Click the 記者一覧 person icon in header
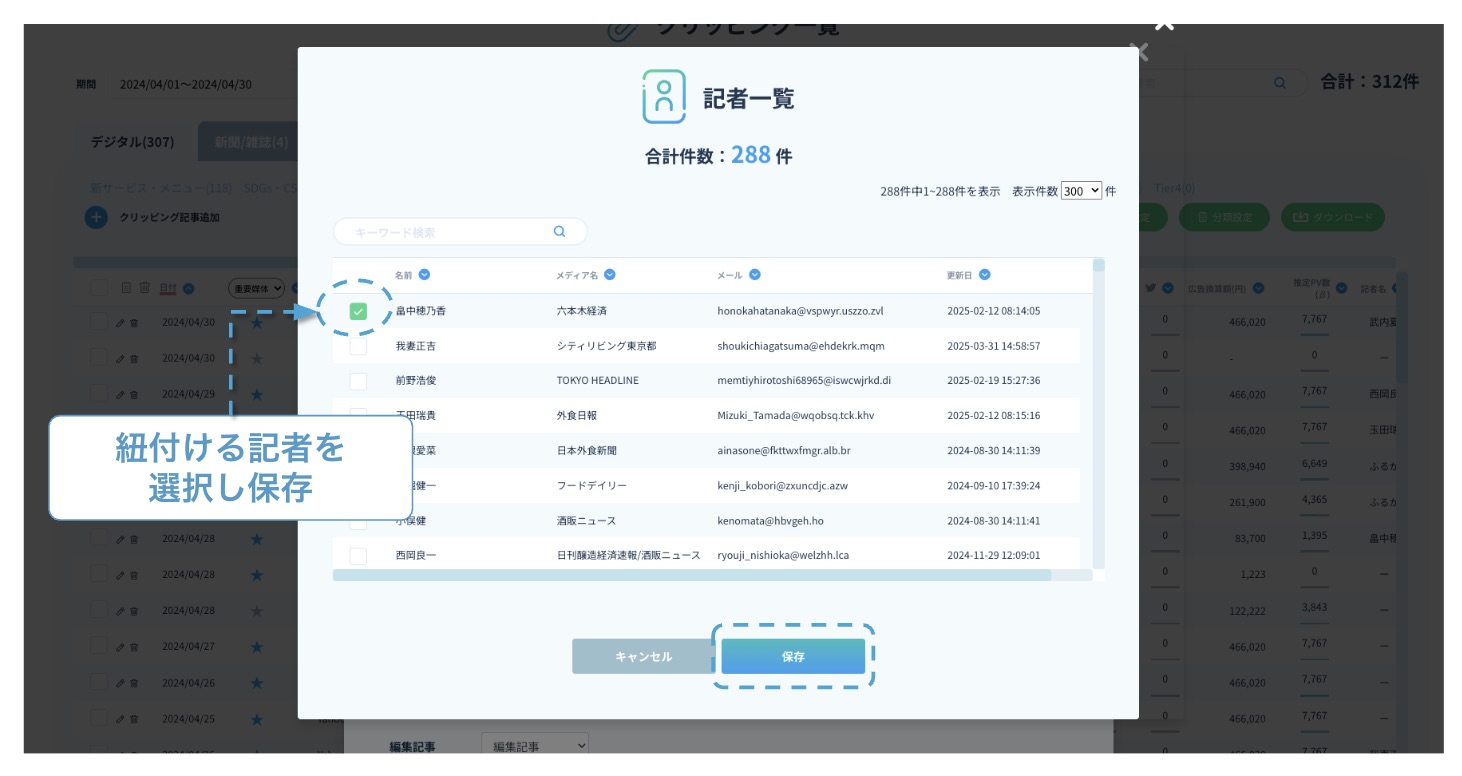 click(664, 97)
